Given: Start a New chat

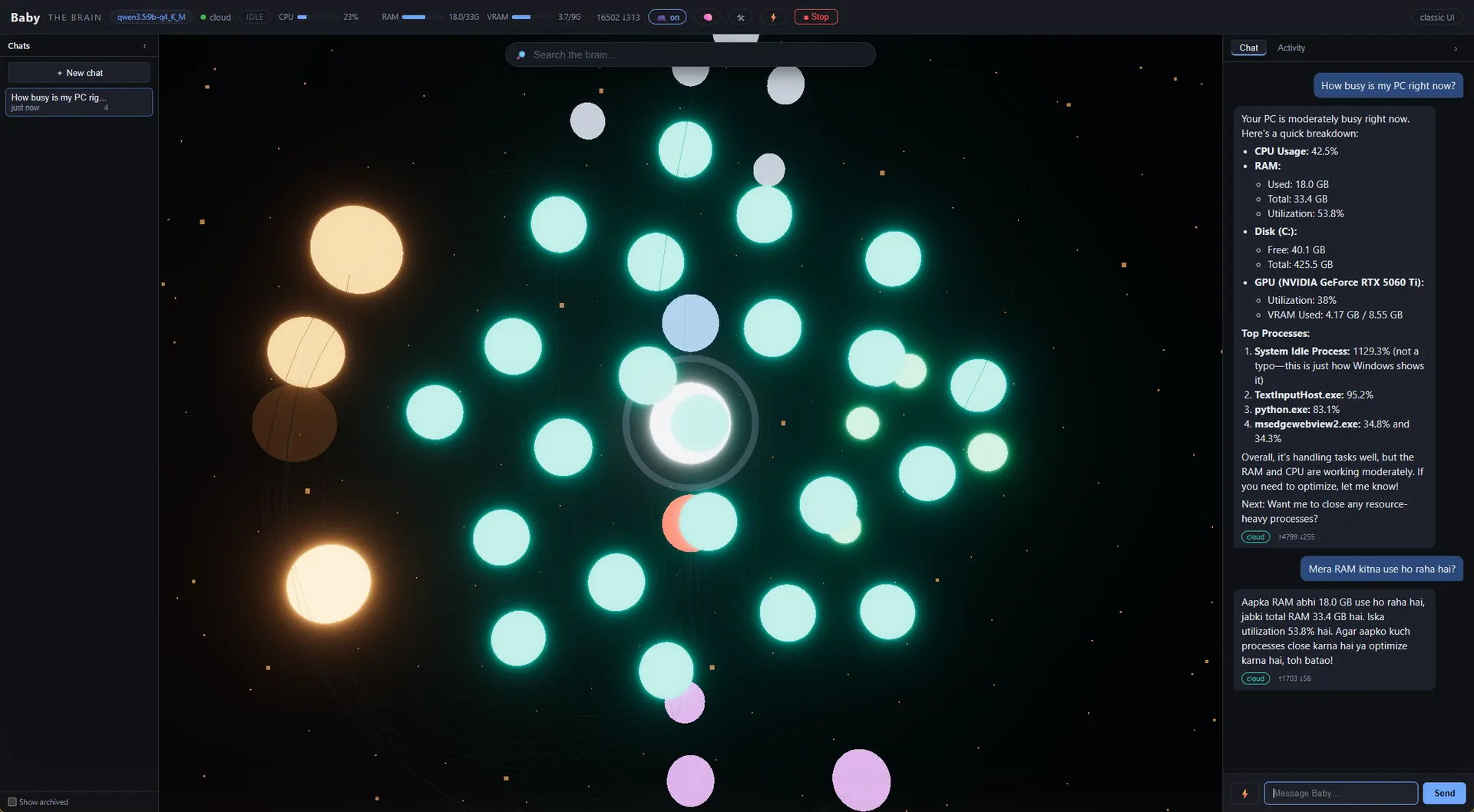Looking at the screenshot, I should coord(79,73).
